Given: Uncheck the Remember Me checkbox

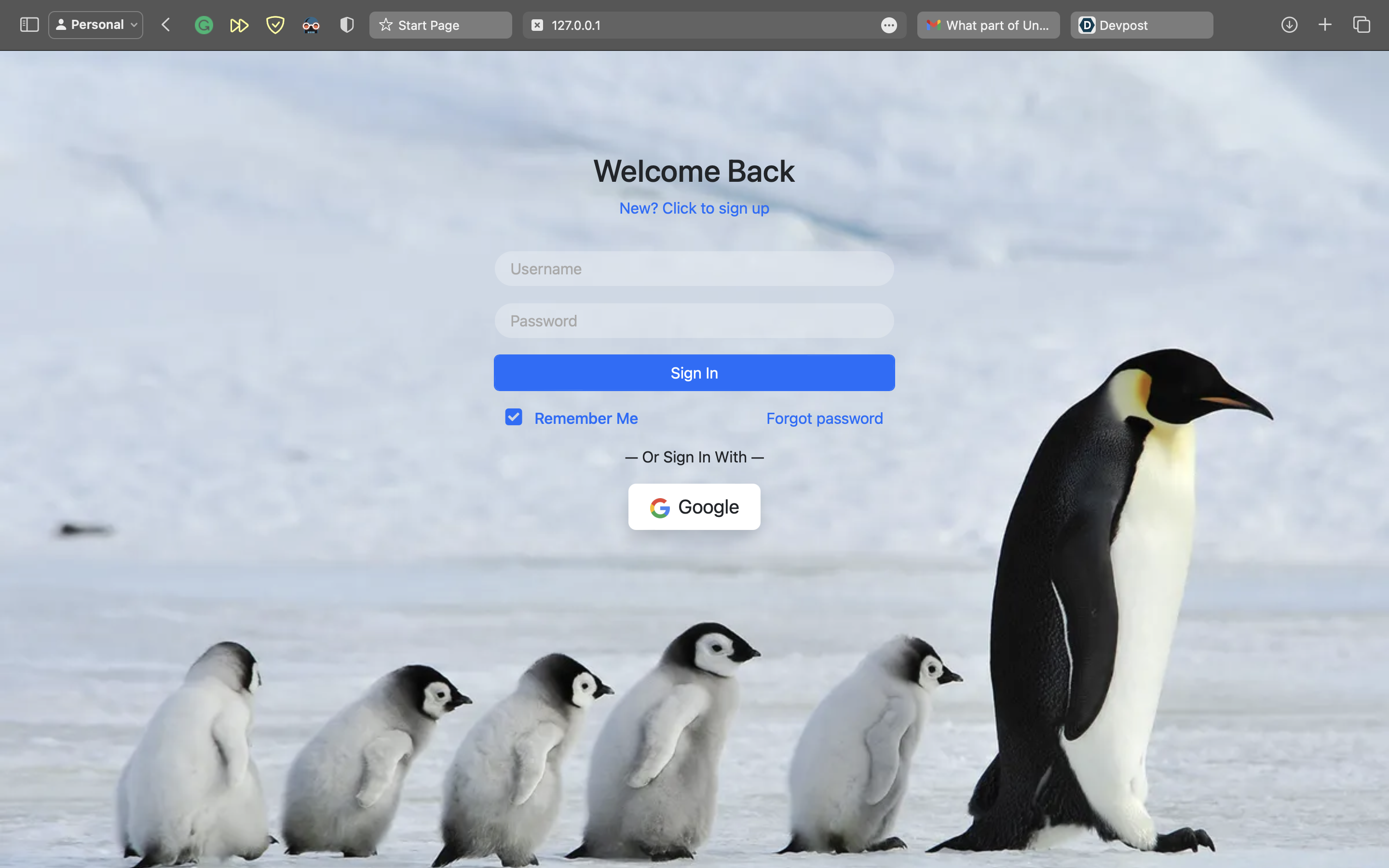Looking at the screenshot, I should (x=514, y=417).
